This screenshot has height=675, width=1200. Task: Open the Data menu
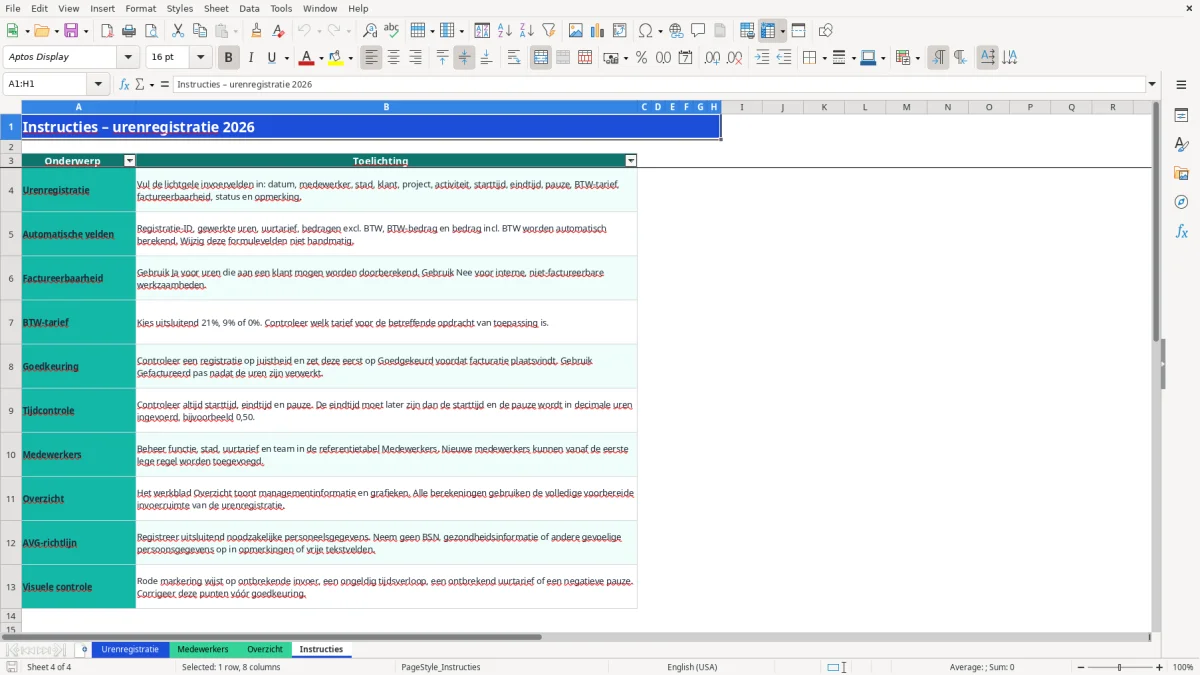click(249, 8)
